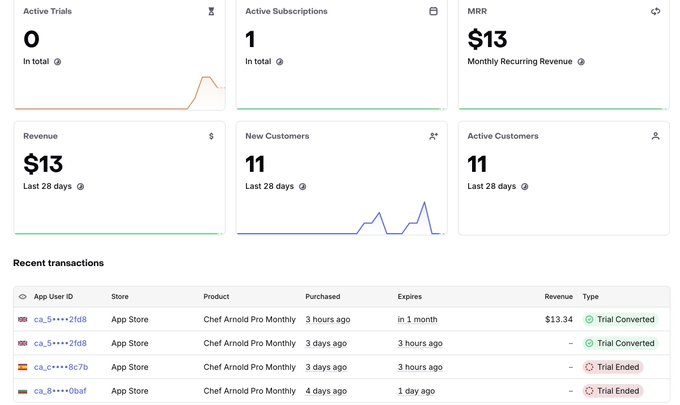Toggle the eye icon in transactions table header

point(23,297)
